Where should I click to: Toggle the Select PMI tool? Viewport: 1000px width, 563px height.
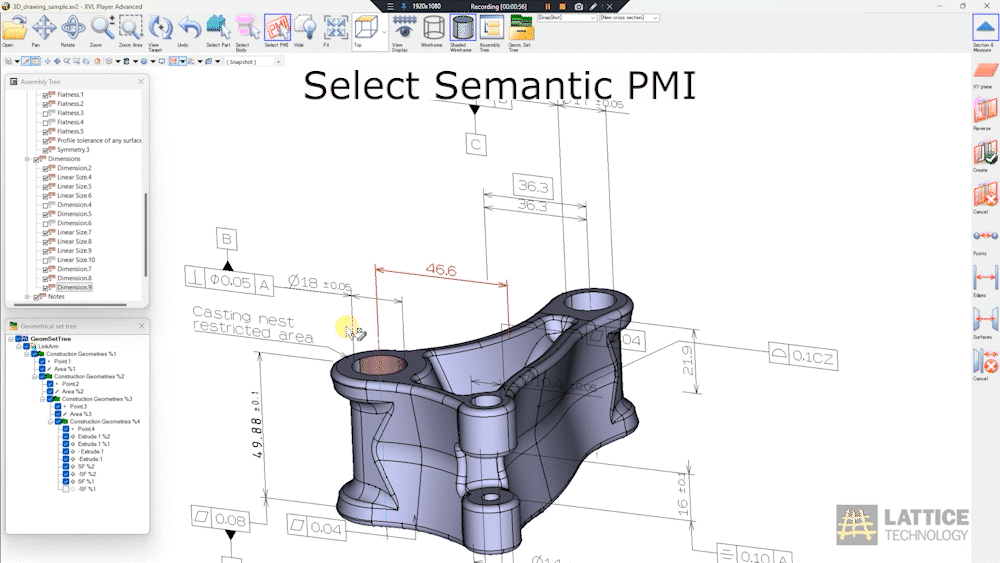click(x=277, y=28)
